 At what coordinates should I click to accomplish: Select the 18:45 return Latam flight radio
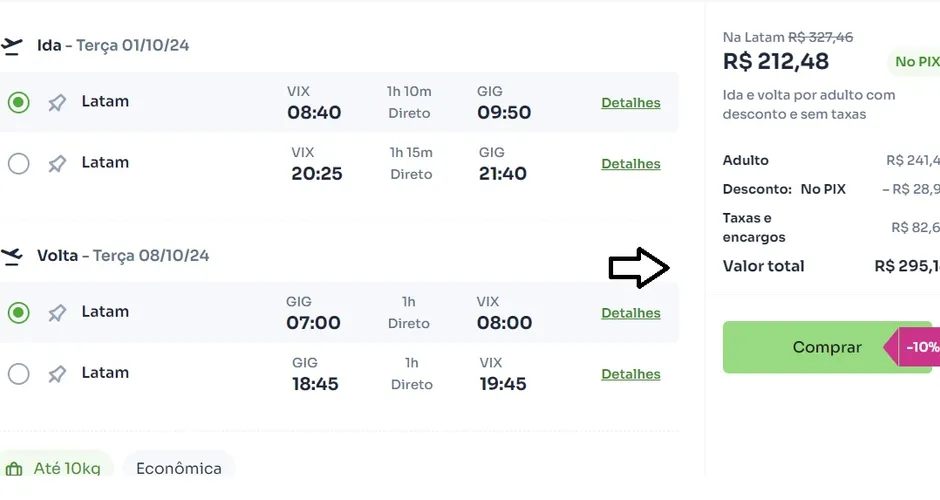[19, 374]
